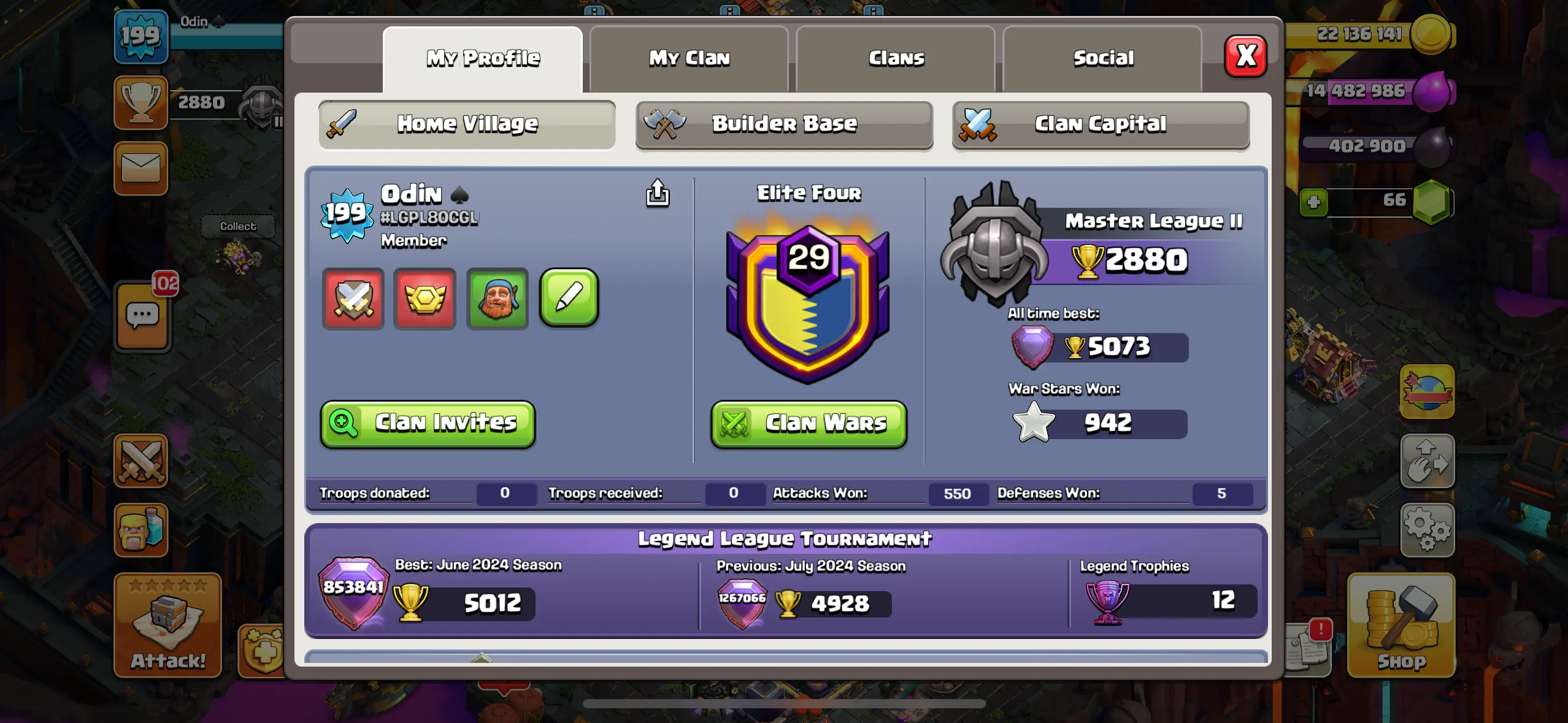The image size is (1568, 723).
Task: Select the Clan Capital profile view
Action: pos(1101,124)
